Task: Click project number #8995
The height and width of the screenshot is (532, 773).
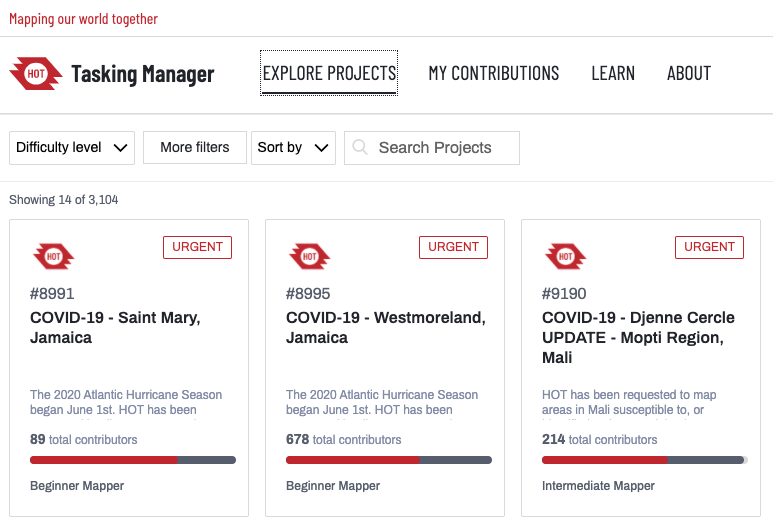Action: click(308, 294)
